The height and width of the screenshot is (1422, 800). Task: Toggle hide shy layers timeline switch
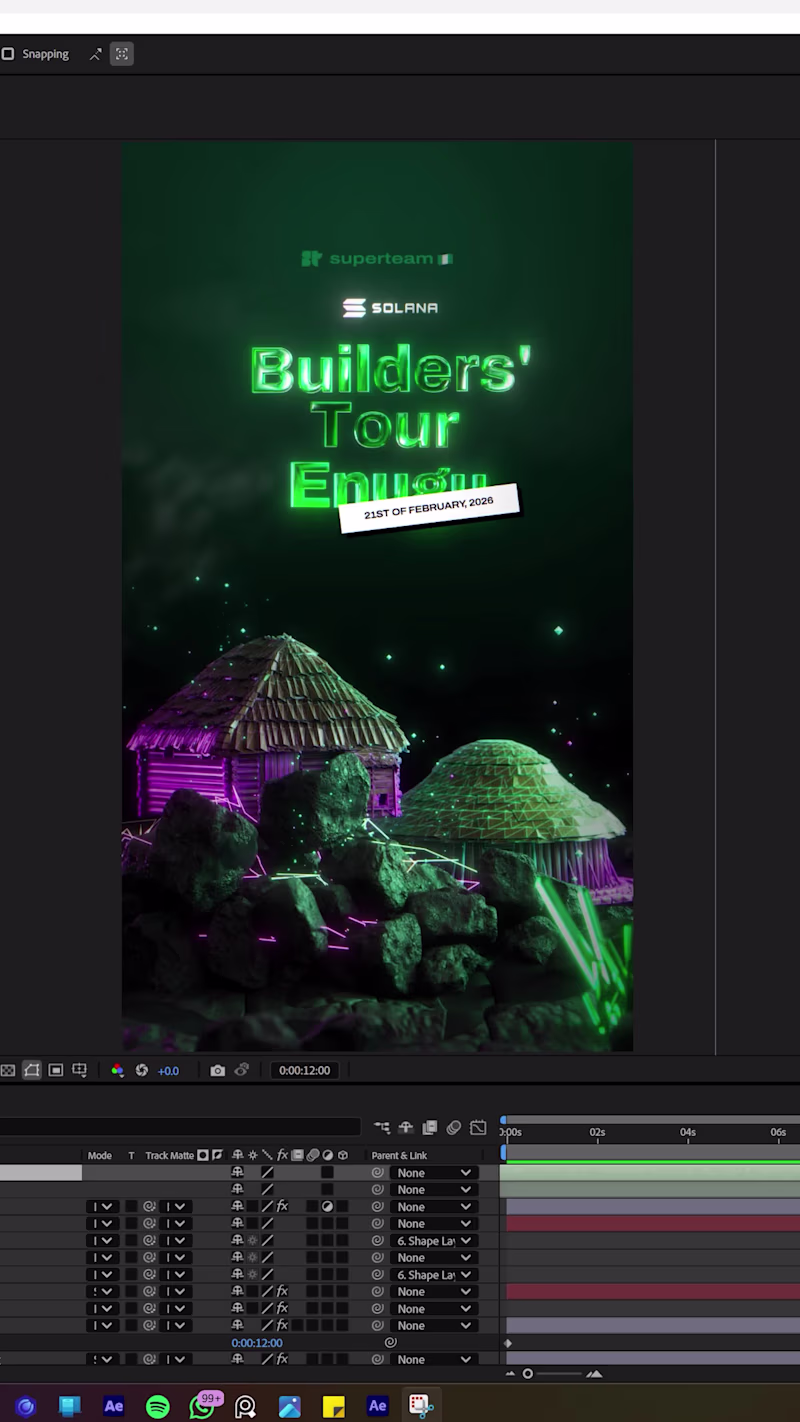click(x=406, y=1127)
